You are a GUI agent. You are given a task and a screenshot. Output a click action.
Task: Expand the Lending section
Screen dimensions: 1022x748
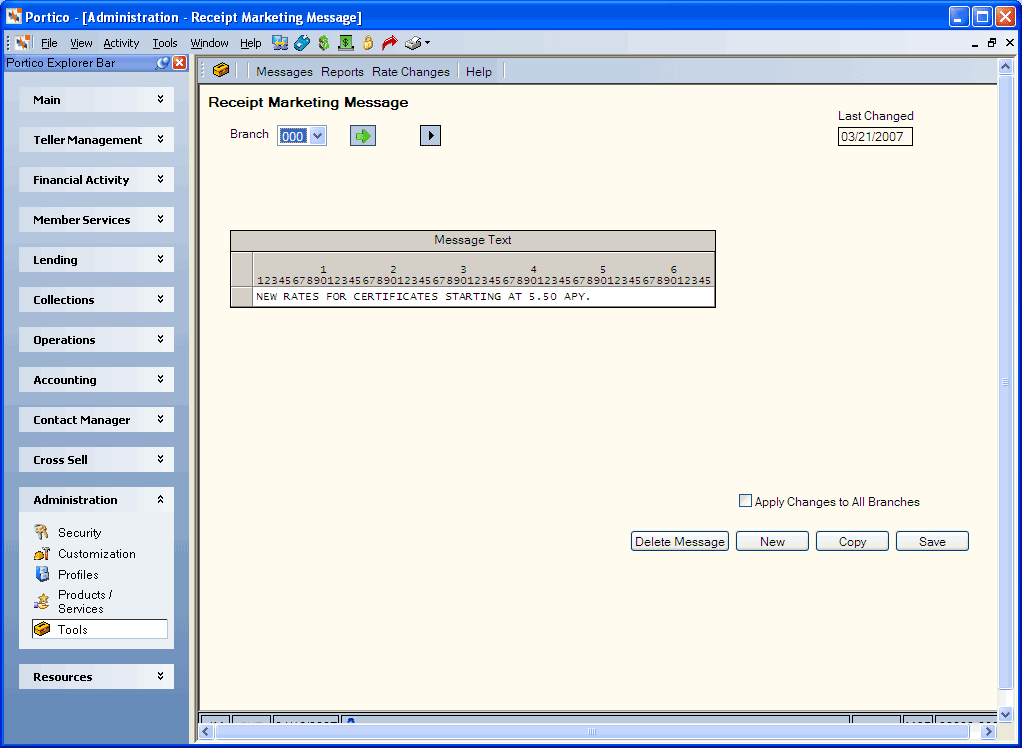(x=96, y=259)
